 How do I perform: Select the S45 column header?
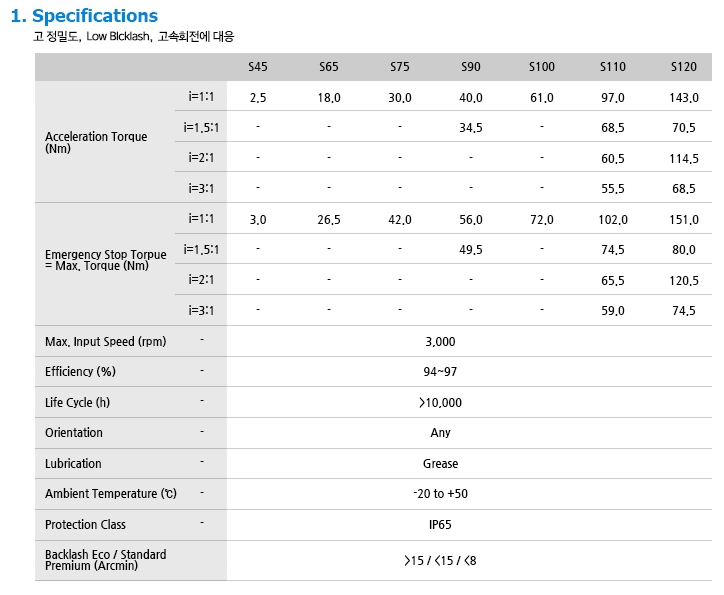click(x=258, y=67)
